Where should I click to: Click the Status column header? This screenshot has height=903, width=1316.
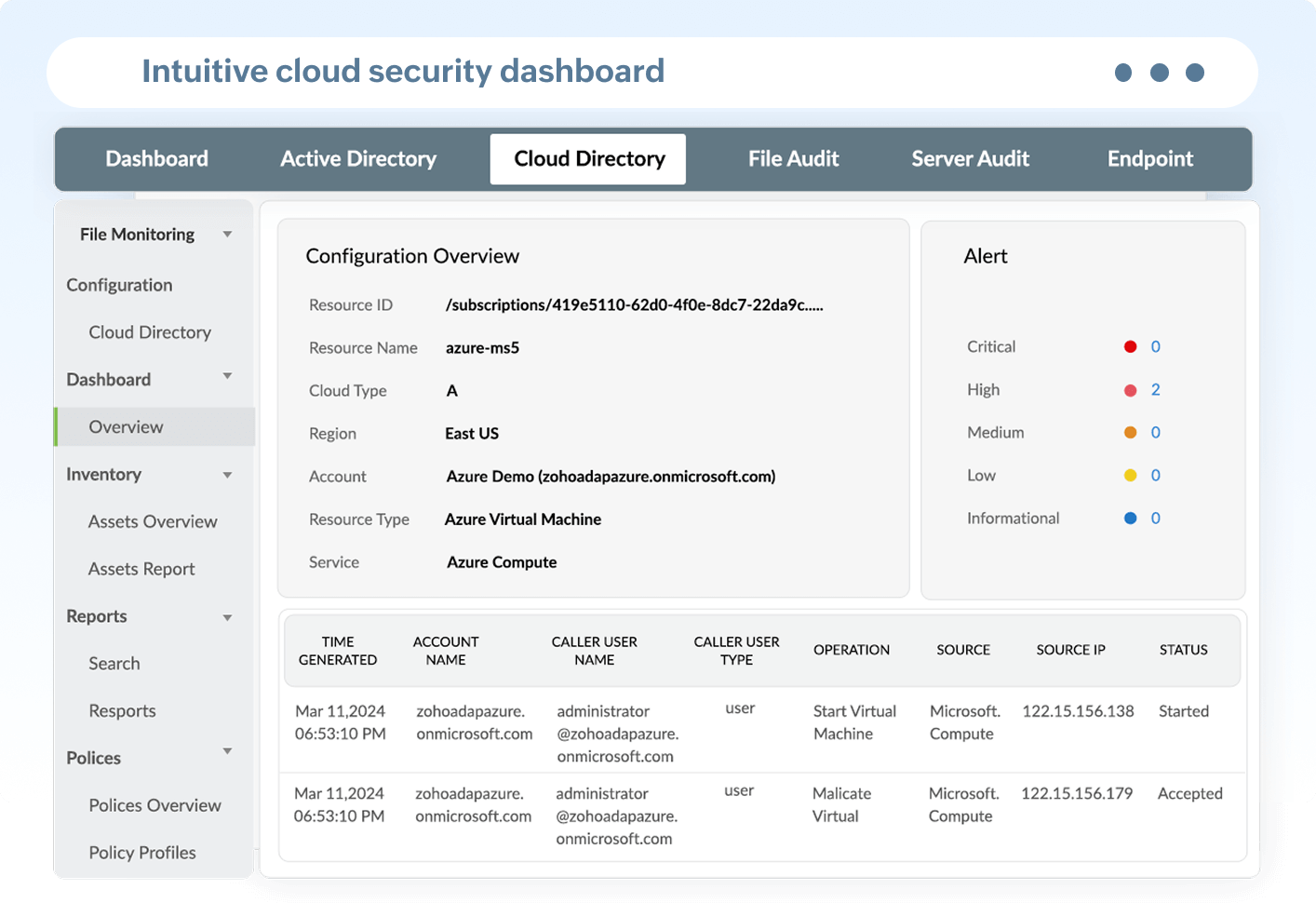[x=1183, y=650]
